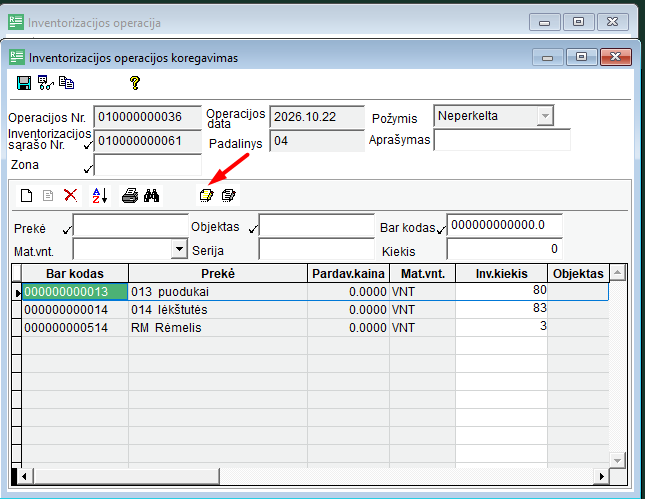Viewport: 645px width, 499px height.
Task: Click the Objektas input field
Action: click(x=316, y=225)
